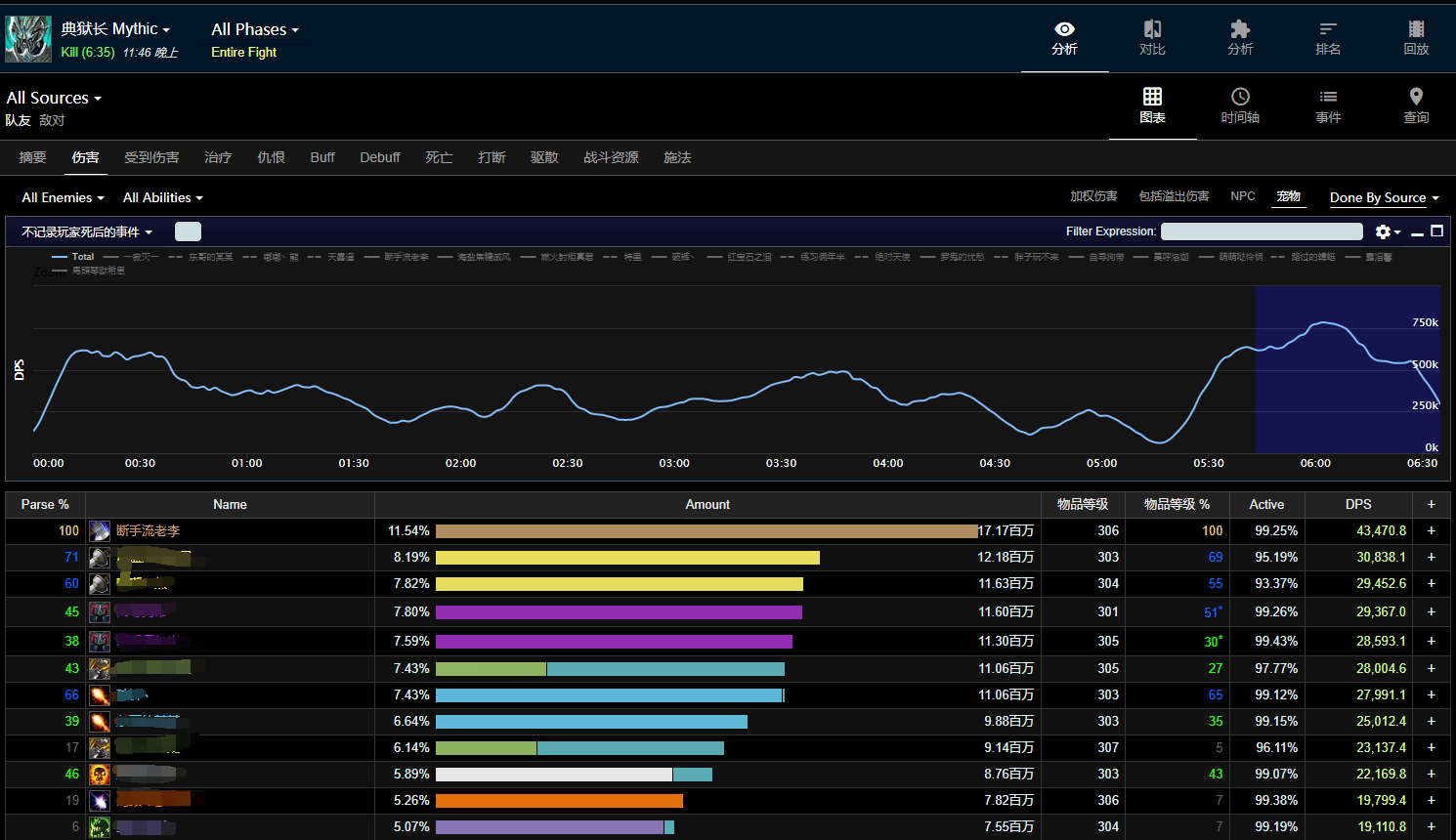Open the eye-icon 分析 view

1064,38
